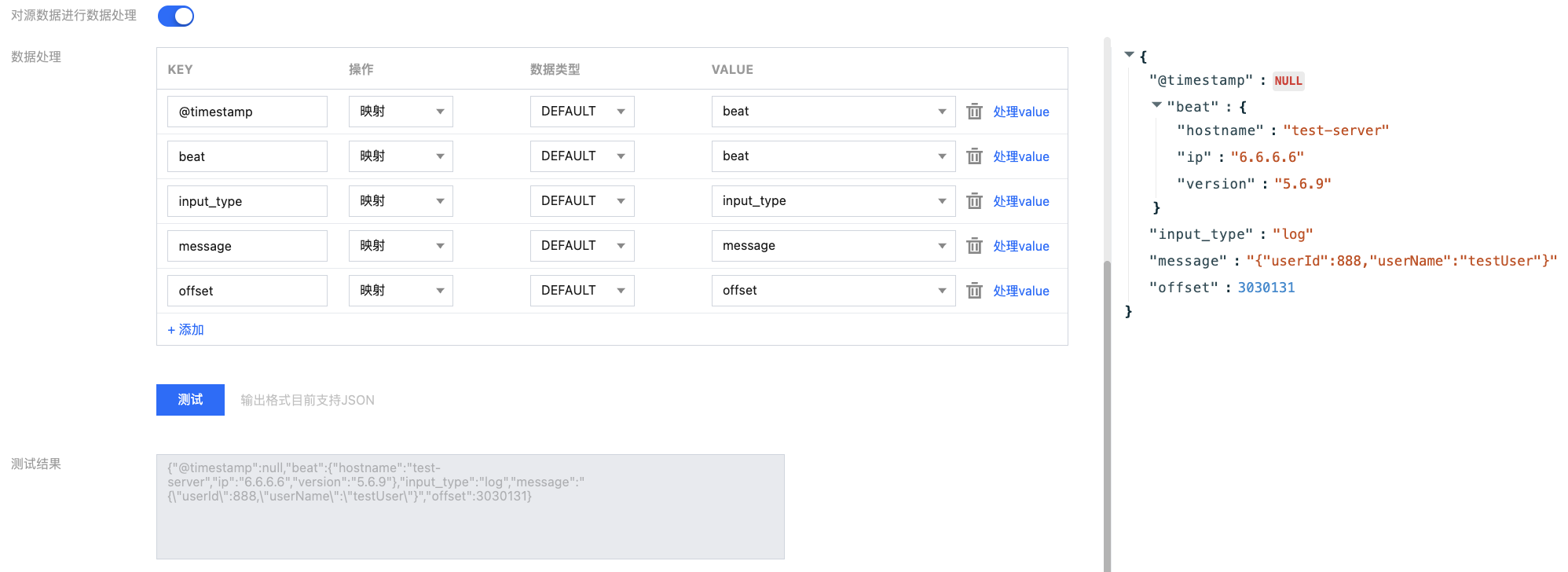Screen dimensions: 1568x572
Task: Click trash icon for beat row
Action: click(x=974, y=156)
